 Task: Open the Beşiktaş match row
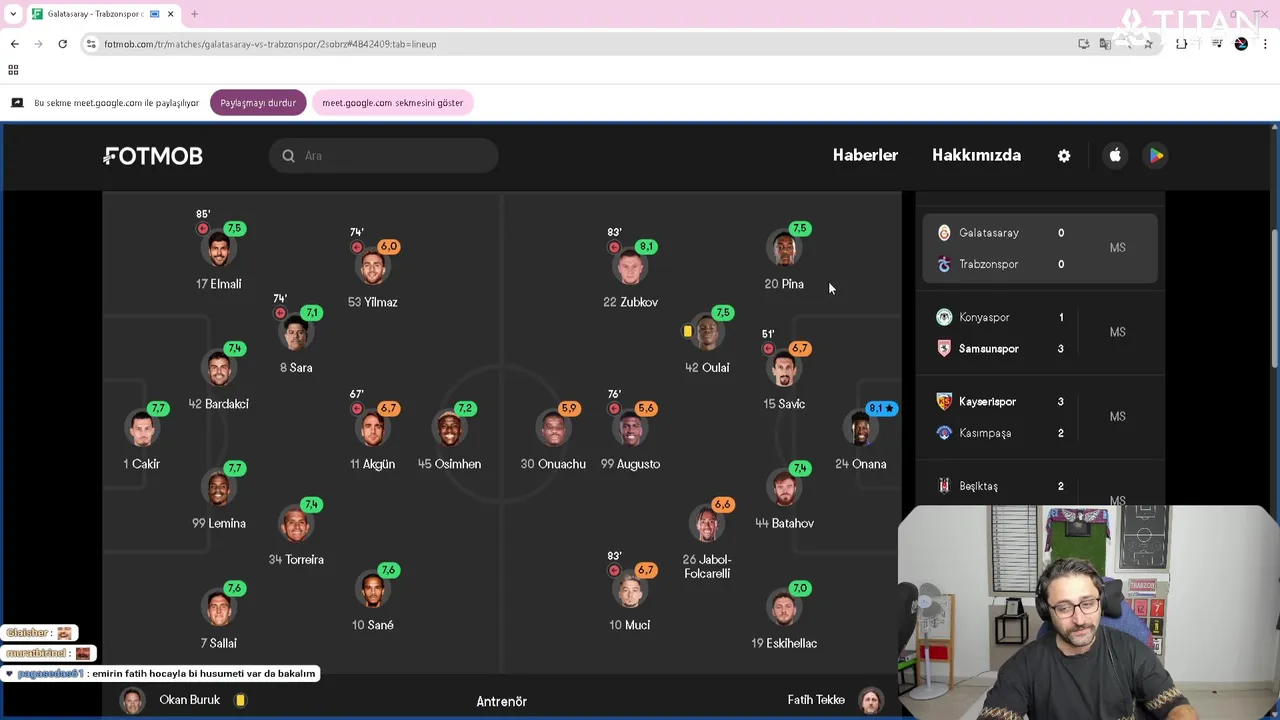click(1040, 487)
